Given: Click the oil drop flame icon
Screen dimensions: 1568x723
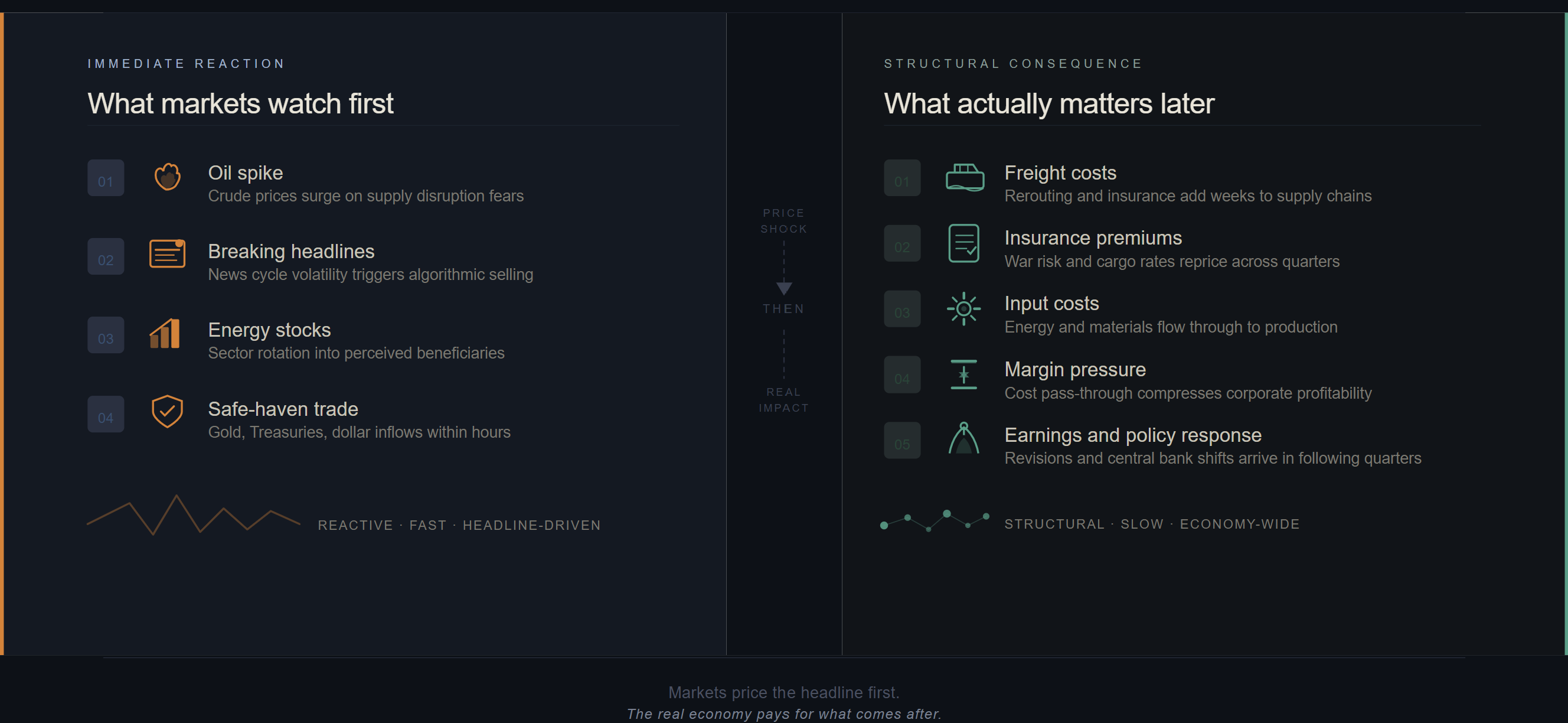Looking at the screenshot, I should 168,177.
